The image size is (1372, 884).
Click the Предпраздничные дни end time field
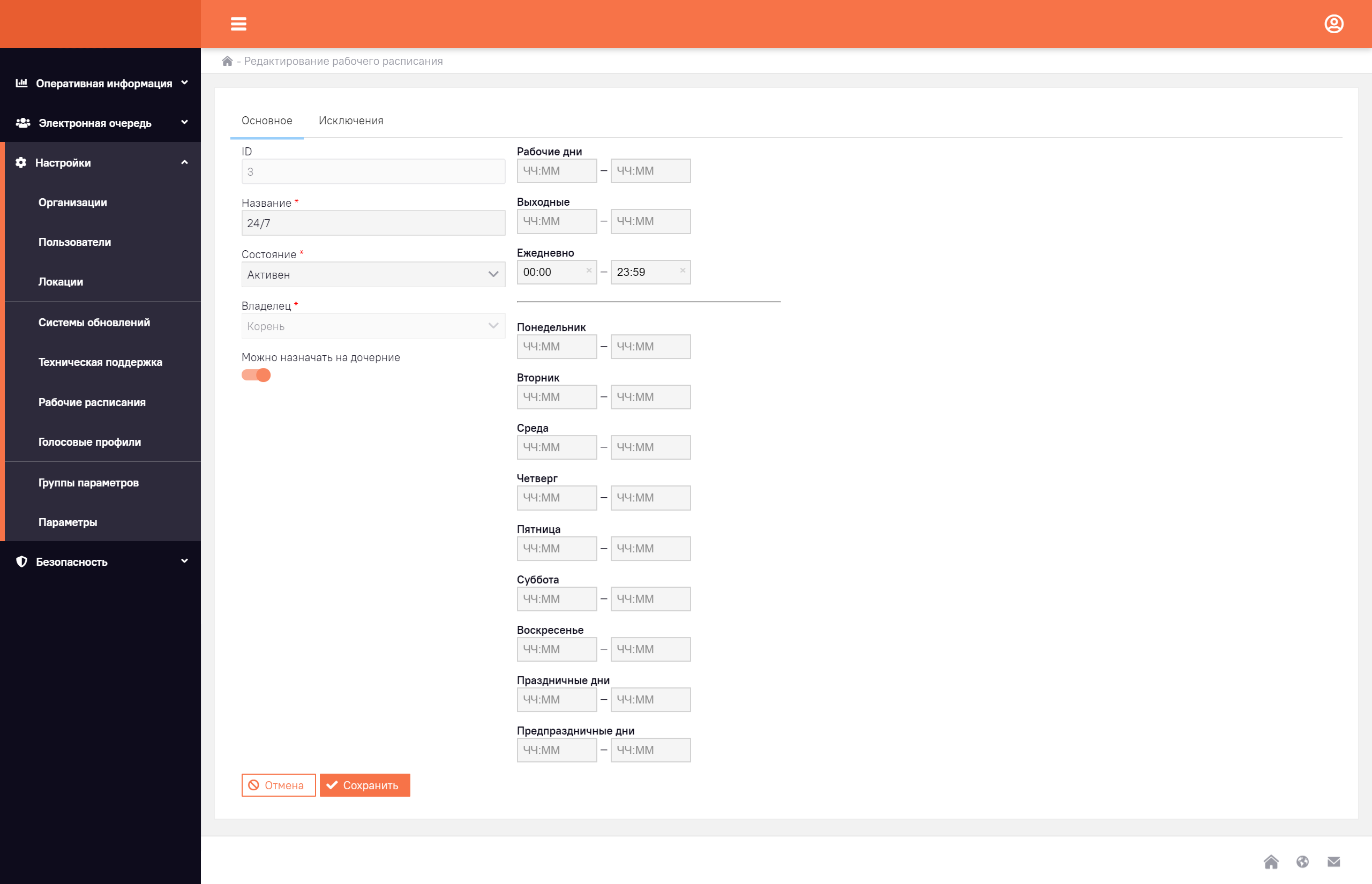coord(650,750)
